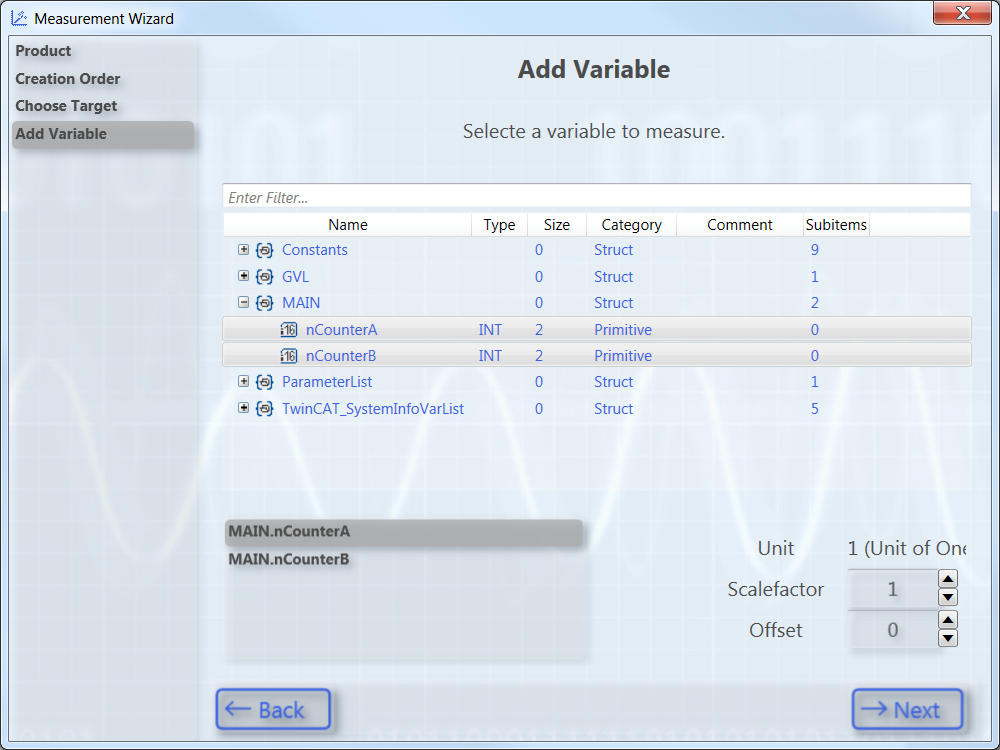This screenshot has width=1000, height=750.
Task: Click the Constants struct icon
Action: [x=265, y=250]
